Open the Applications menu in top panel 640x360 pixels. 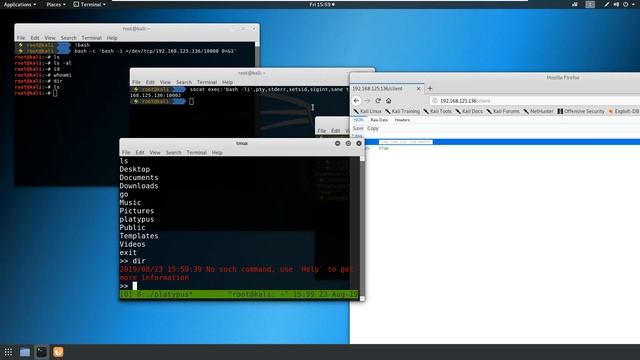tap(20, 4)
